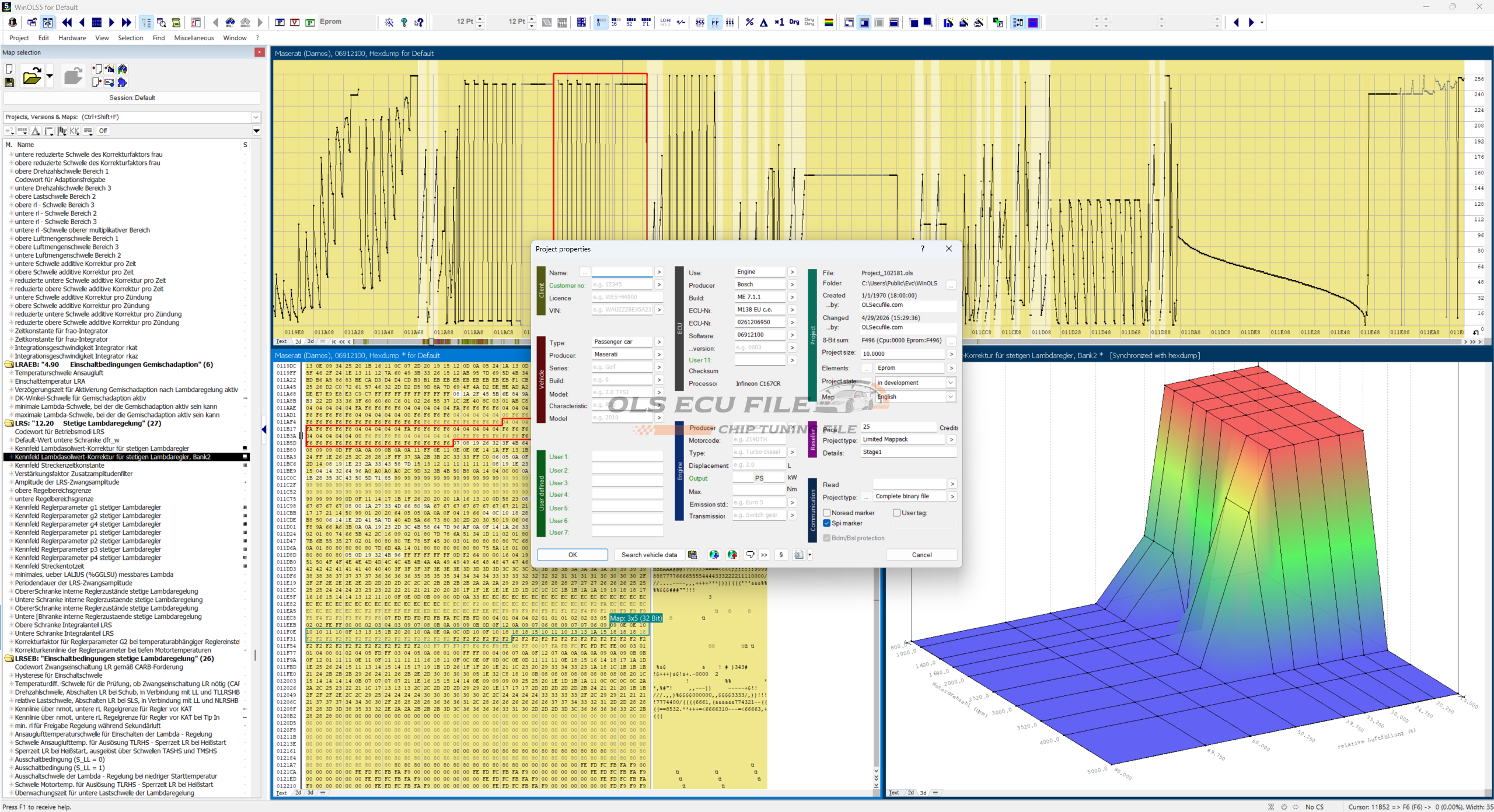The height and width of the screenshot is (812, 1494).
Task: Click the context help pointer icon
Action: [x=419, y=22]
